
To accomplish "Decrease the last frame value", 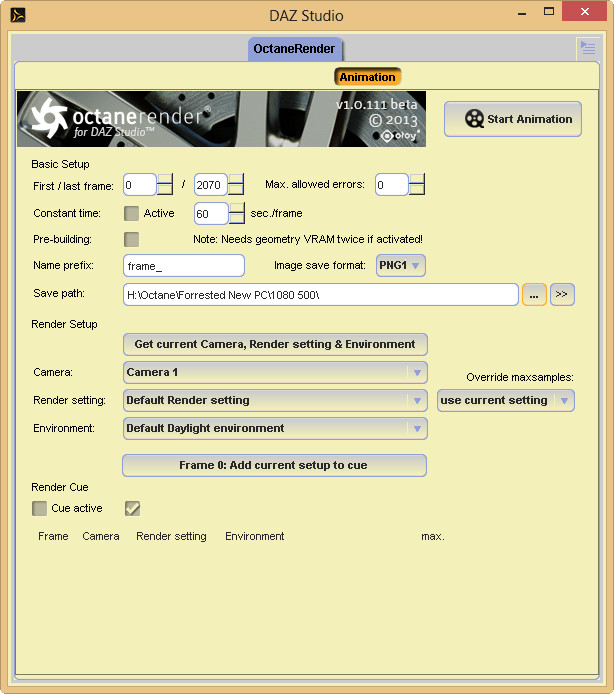I will [236, 190].
